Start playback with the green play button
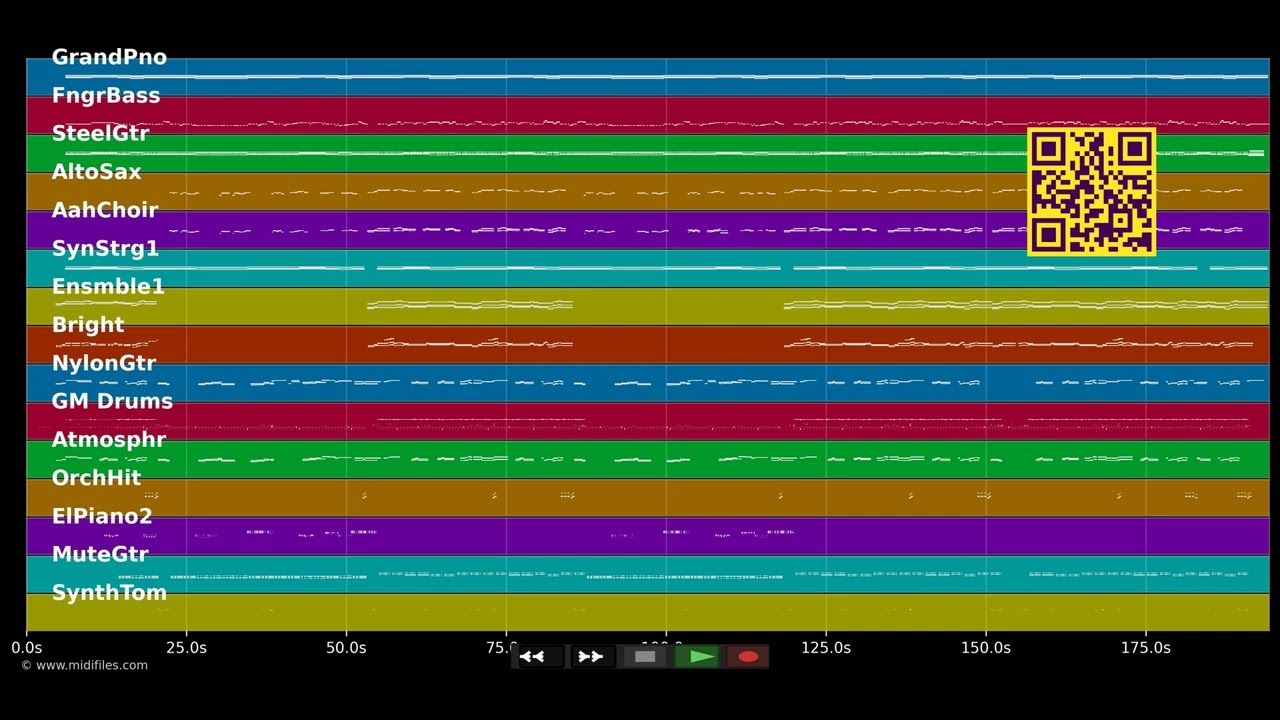 (x=697, y=657)
